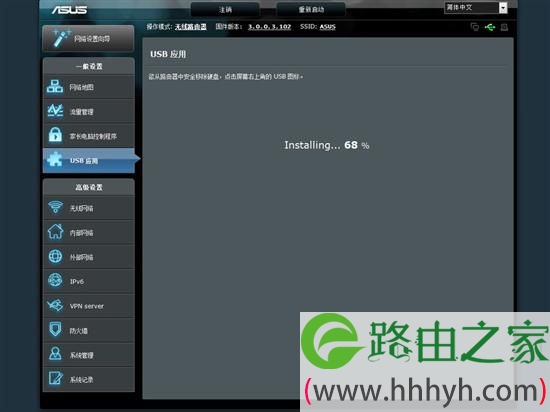Open the LAN house icon
This screenshot has width=550, height=412.
(x=55, y=232)
